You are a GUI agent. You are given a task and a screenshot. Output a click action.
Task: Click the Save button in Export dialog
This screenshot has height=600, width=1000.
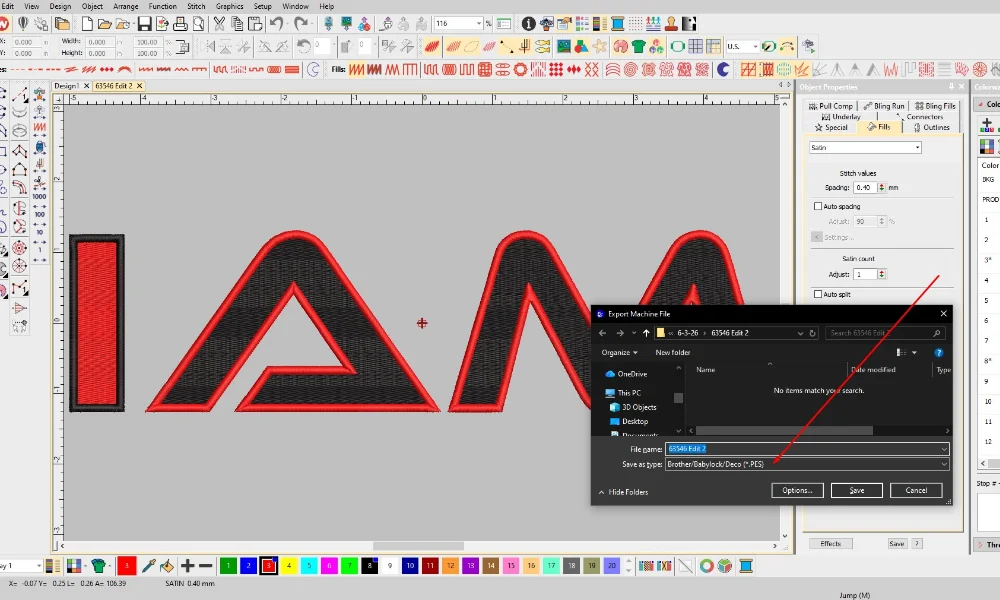click(857, 490)
